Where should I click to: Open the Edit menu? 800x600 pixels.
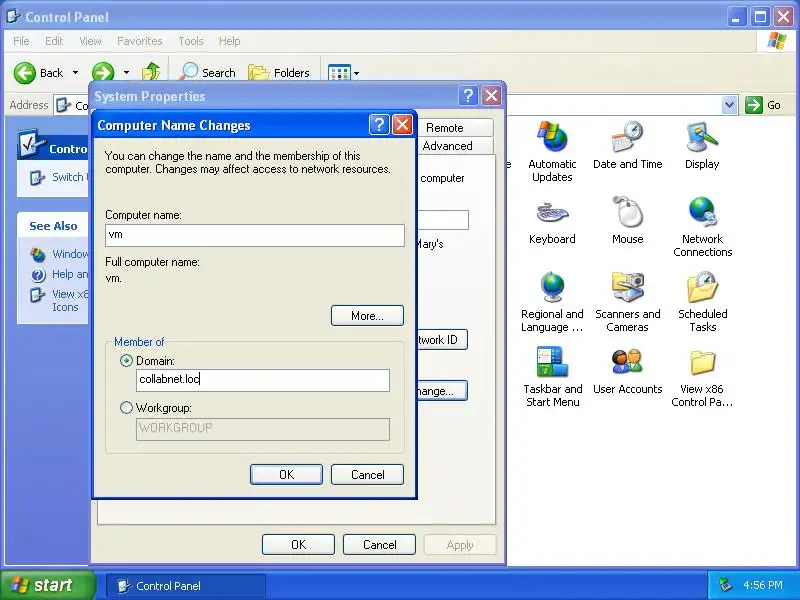tap(54, 41)
